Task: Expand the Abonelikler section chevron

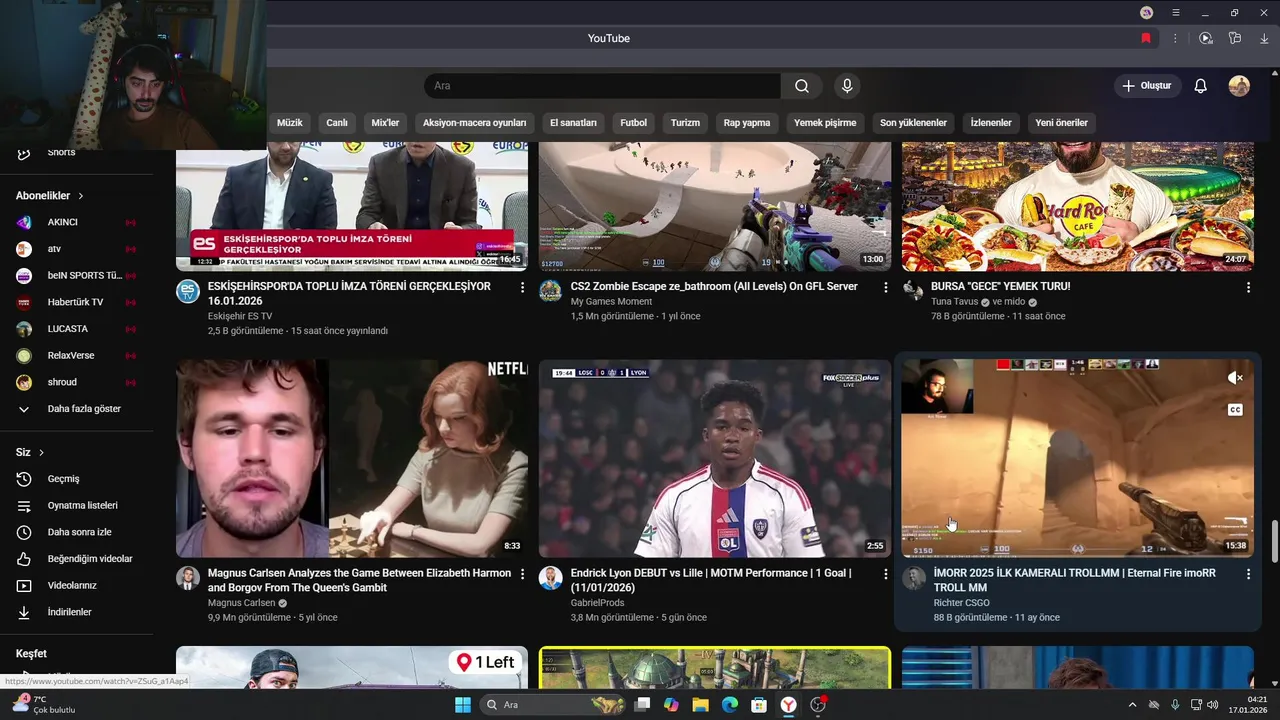Action: [x=81, y=196]
